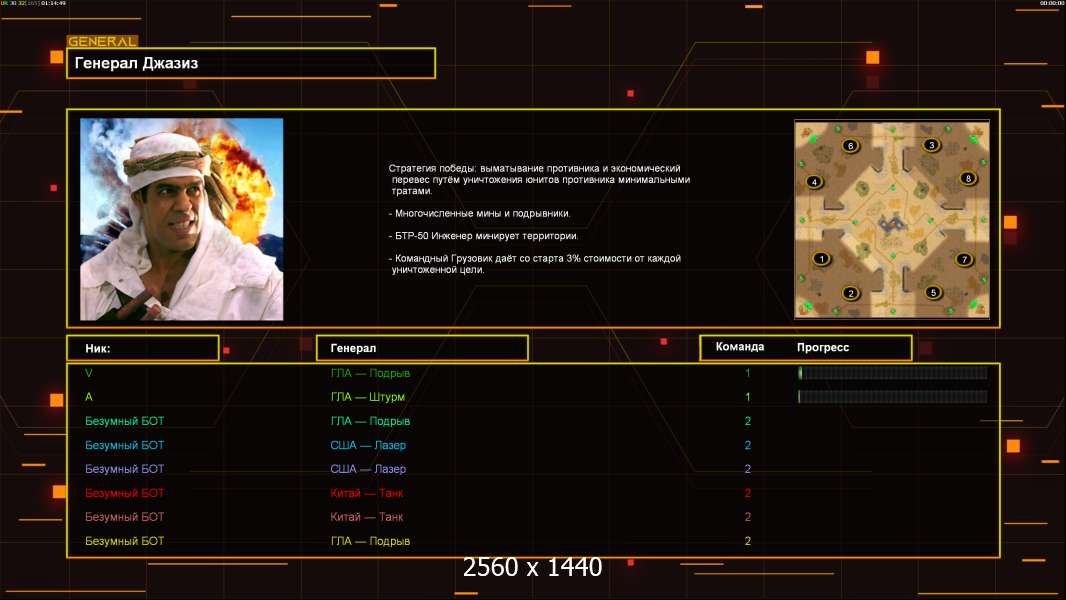
Task: Click the red 'Китай — Танк' first entry
Action: pos(367,493)
